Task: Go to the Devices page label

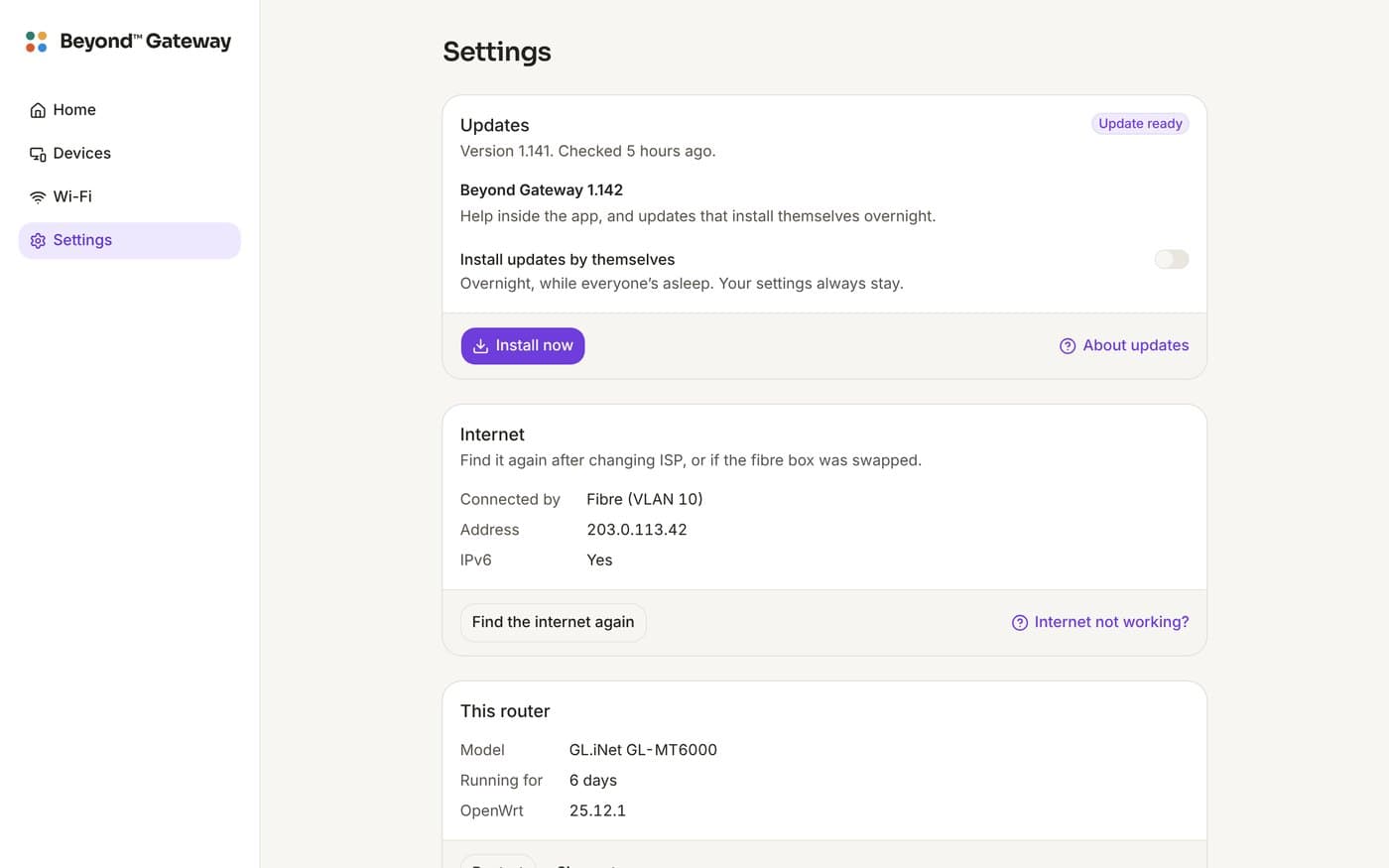Action: point(81,154)
